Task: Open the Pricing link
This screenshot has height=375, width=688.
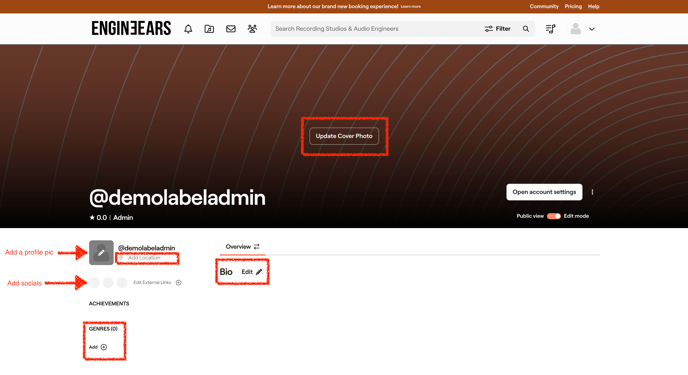Action: pyautogui.click(x=573, y=7)
